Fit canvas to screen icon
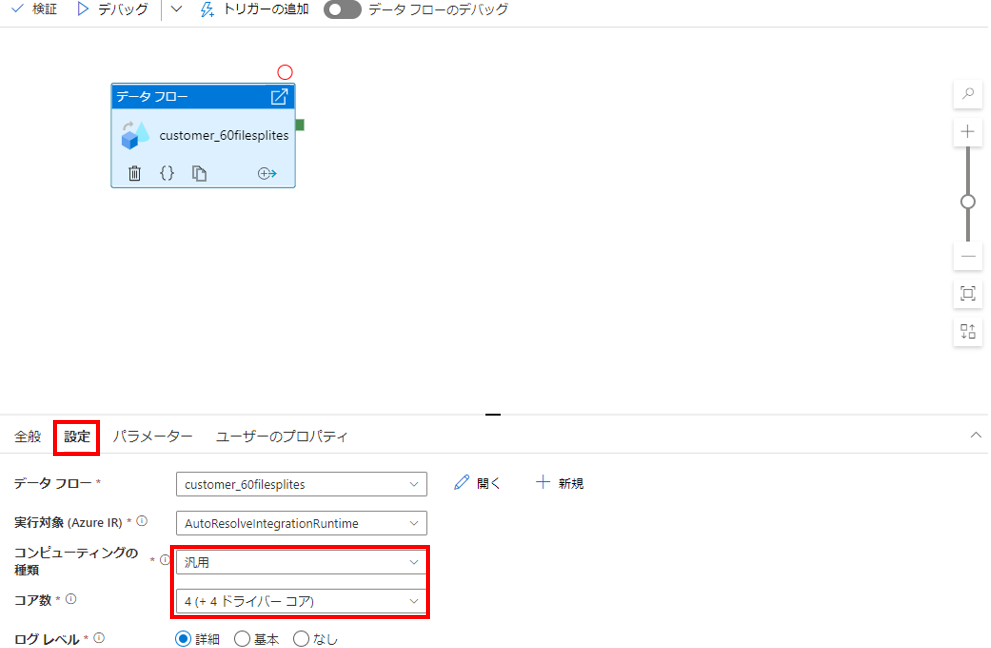This screenshot has width=991, height=648. pyautogui.click(x=968, y=293)
